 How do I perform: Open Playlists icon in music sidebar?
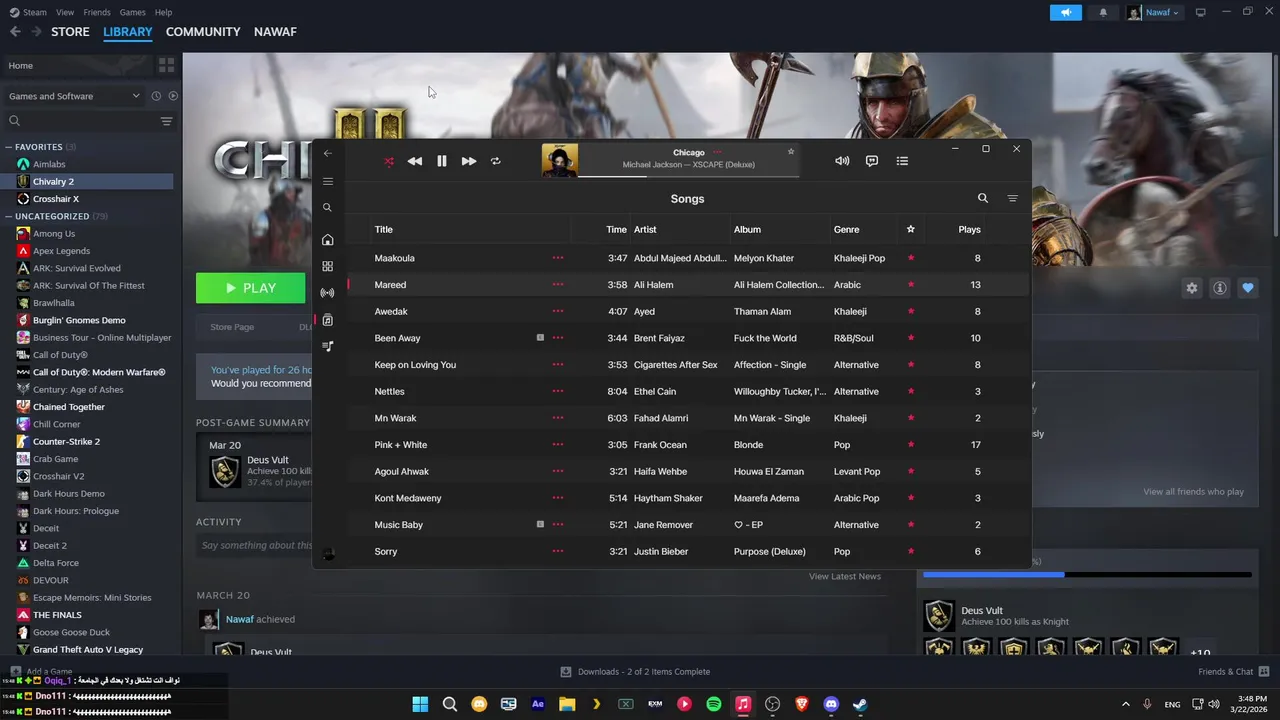tap(327, 346)
